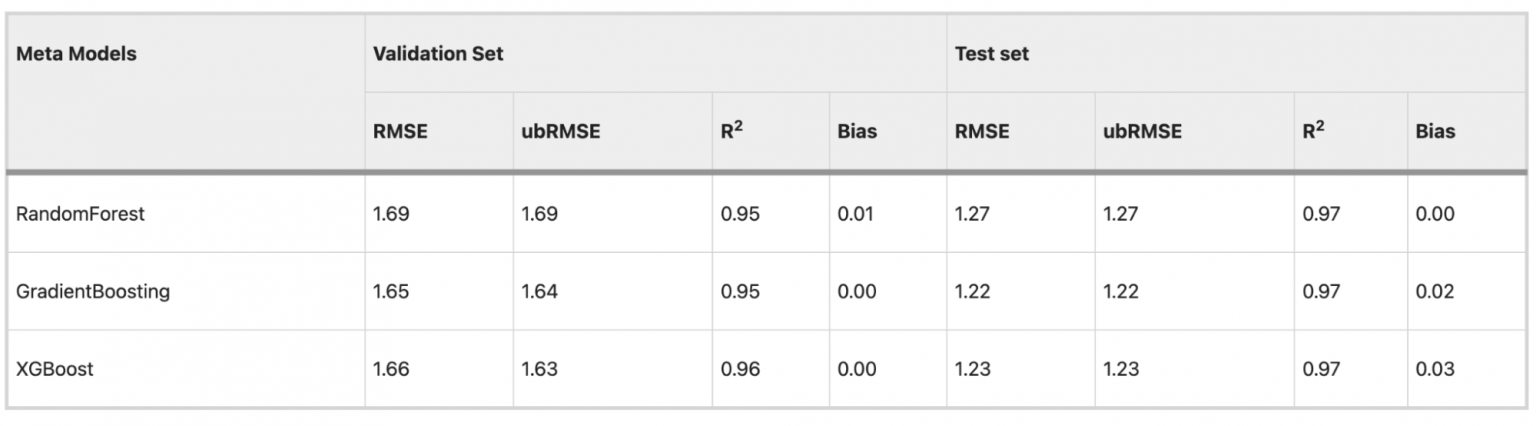Click RandomForest test RMSE value 1.27
The image size is (1536, 426).
coord(973,213)
